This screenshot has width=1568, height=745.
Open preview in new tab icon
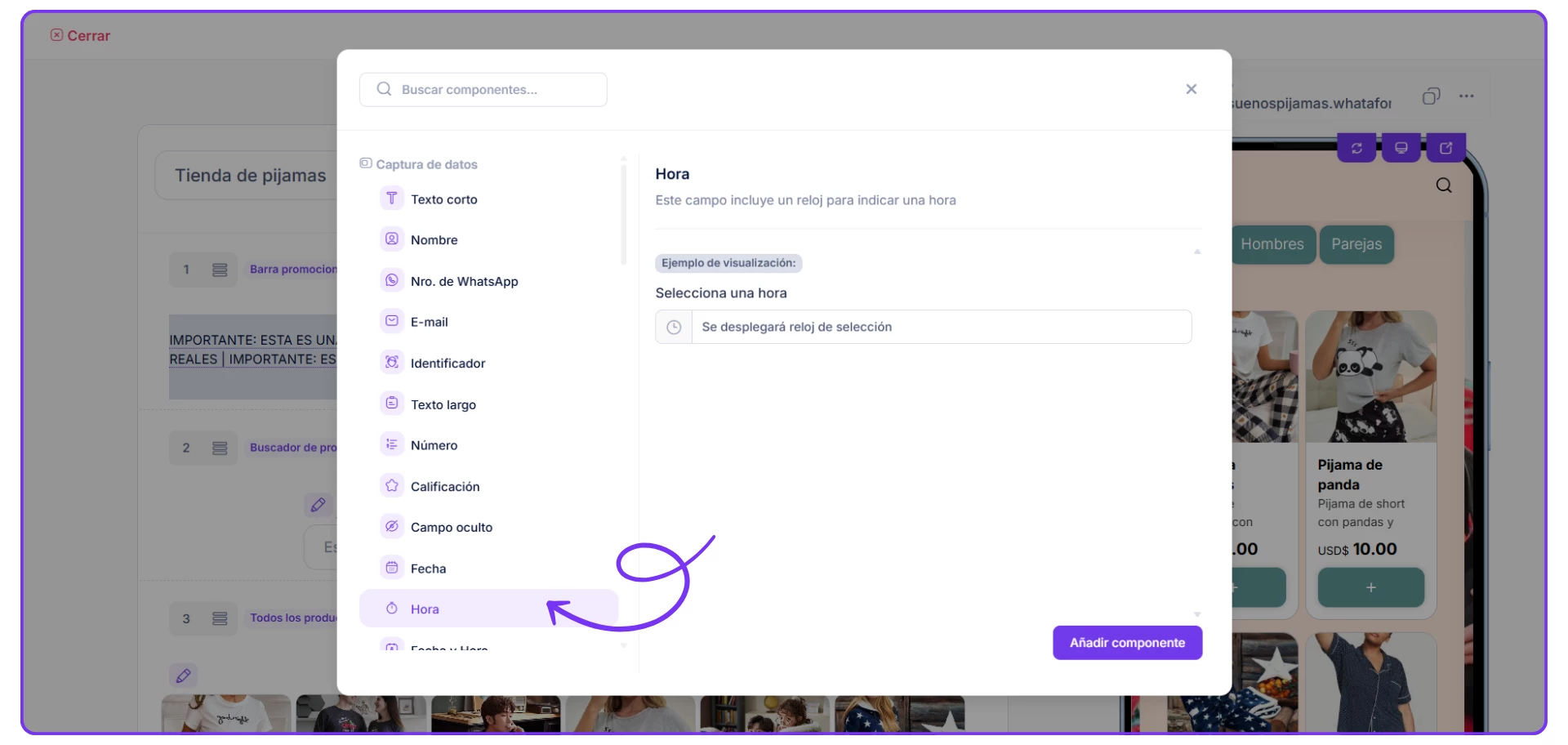[x=1445, y=148]
